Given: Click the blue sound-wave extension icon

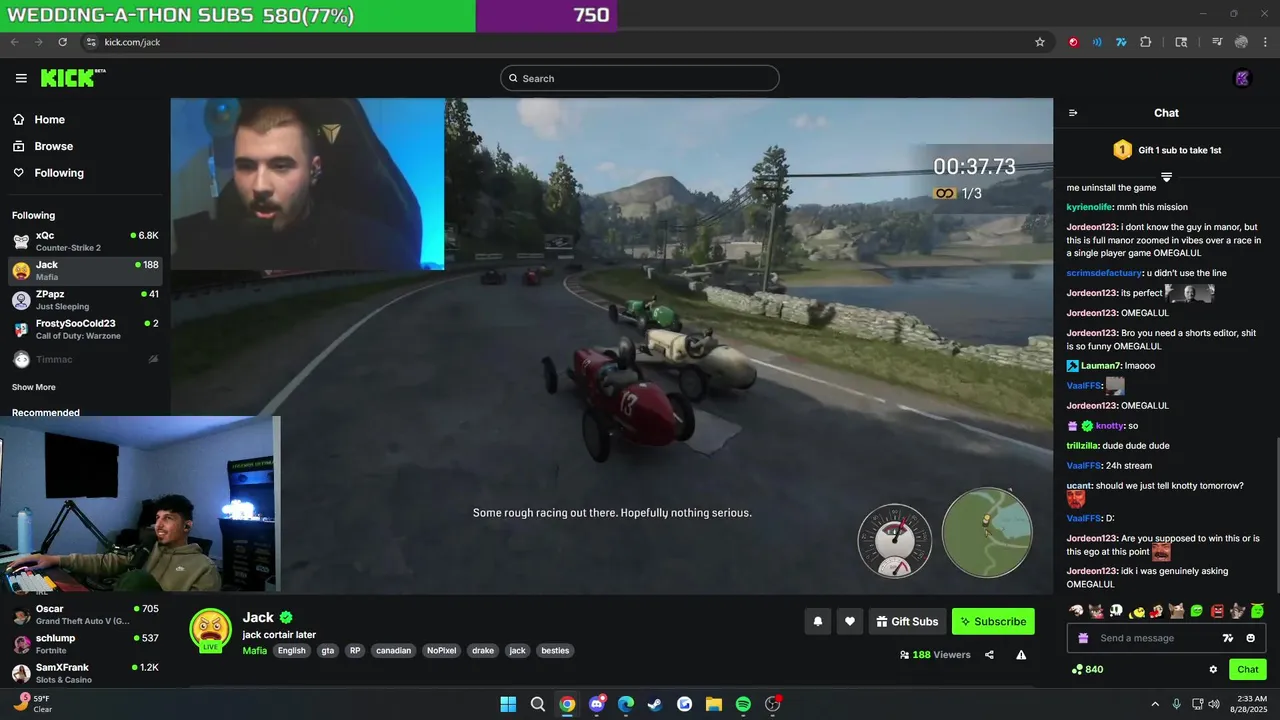Looking at the screenshot, I should [x=1097, y=42].
